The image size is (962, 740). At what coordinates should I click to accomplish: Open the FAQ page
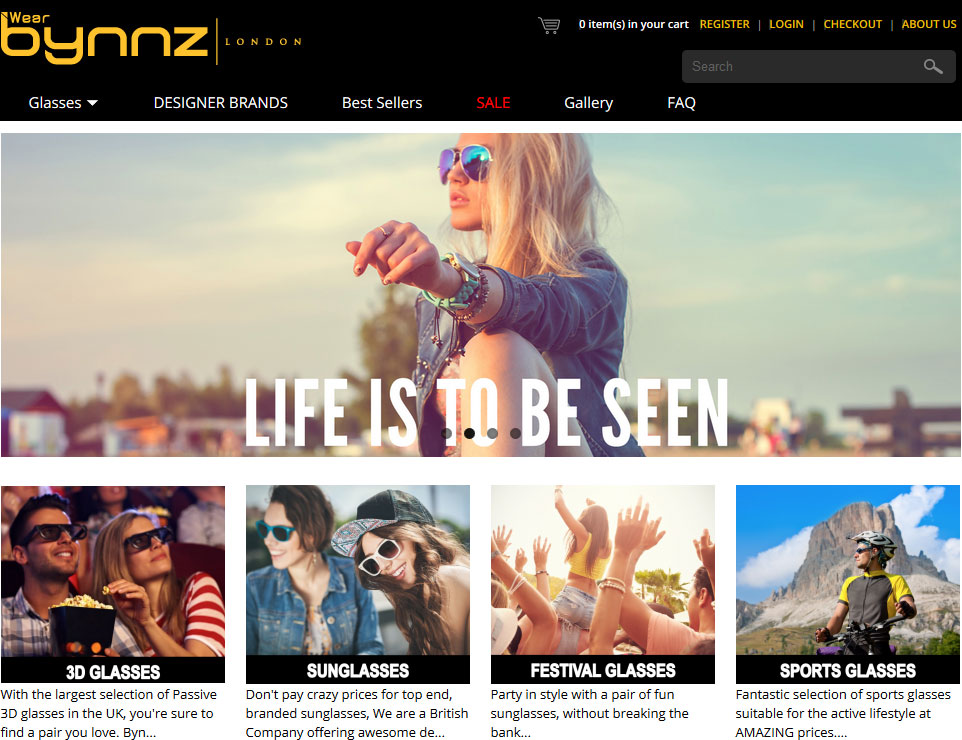click(x=681, y=103)
